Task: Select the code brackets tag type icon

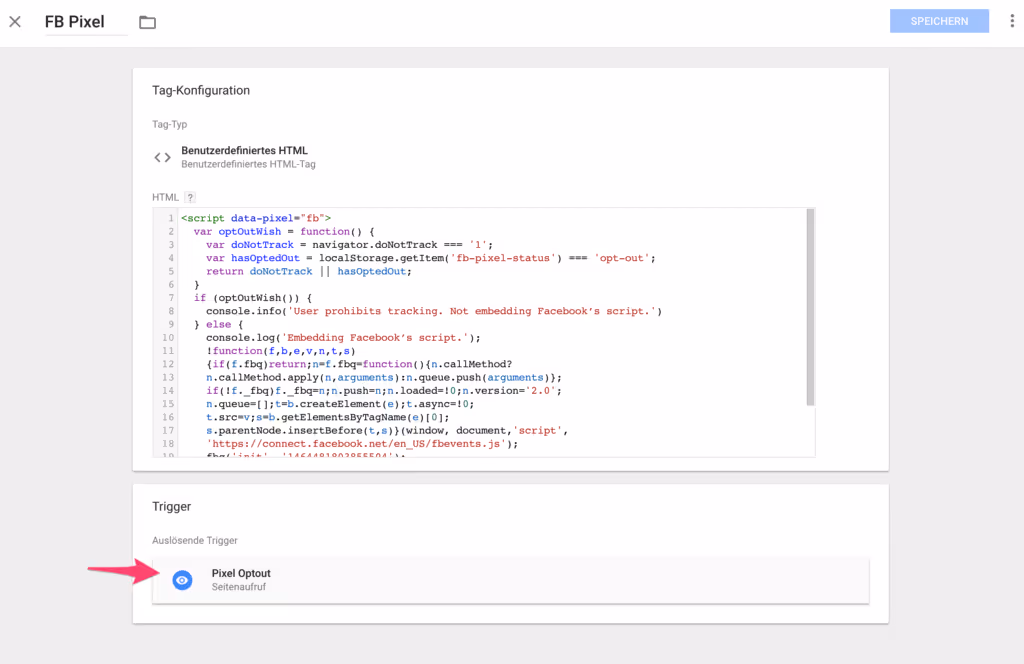Action: [x=162, y=157]
